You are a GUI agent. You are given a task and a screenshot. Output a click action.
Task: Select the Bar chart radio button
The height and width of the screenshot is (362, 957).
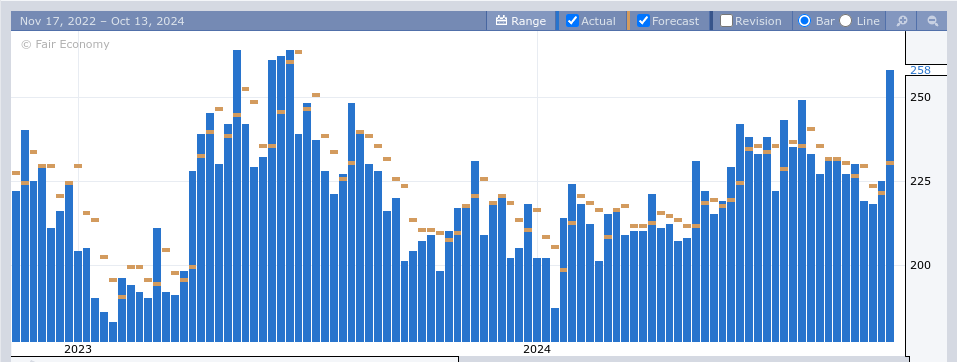804,21
